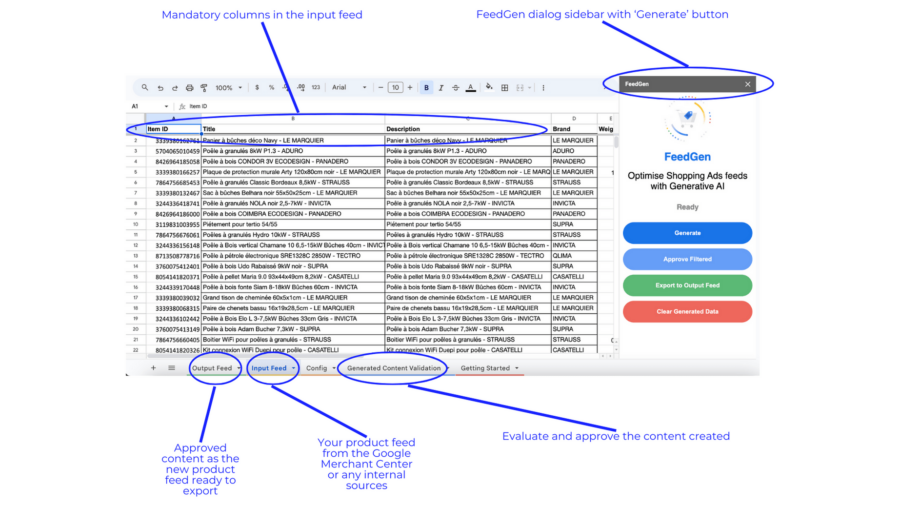The image size is (900, 507).
Task: Toggle bold formatting
Action: [427, 88]
